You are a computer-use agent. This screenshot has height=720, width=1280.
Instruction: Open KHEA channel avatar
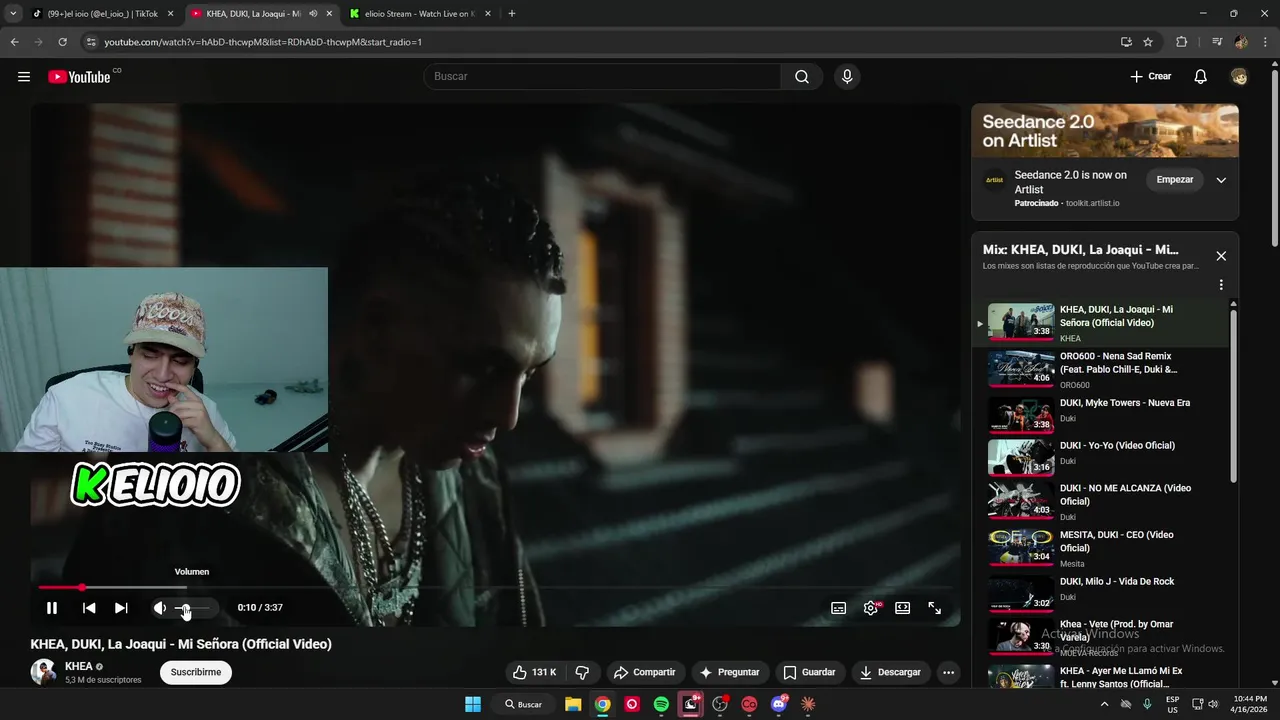tap(44, 672)
